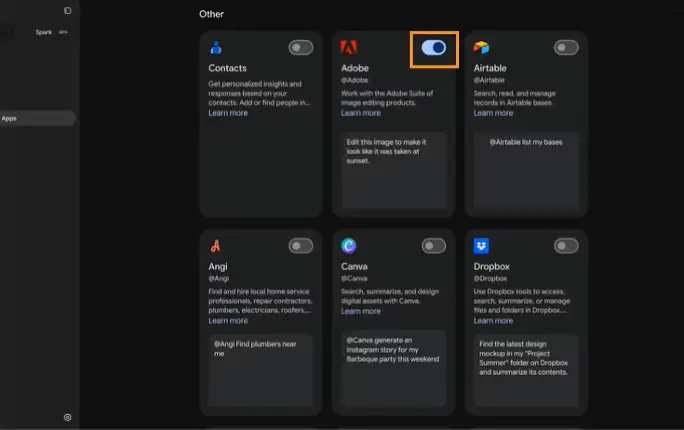This screenshot has width=684, height=430.
Task: Click the Canva logo icon
Action: tap(349, 246)
